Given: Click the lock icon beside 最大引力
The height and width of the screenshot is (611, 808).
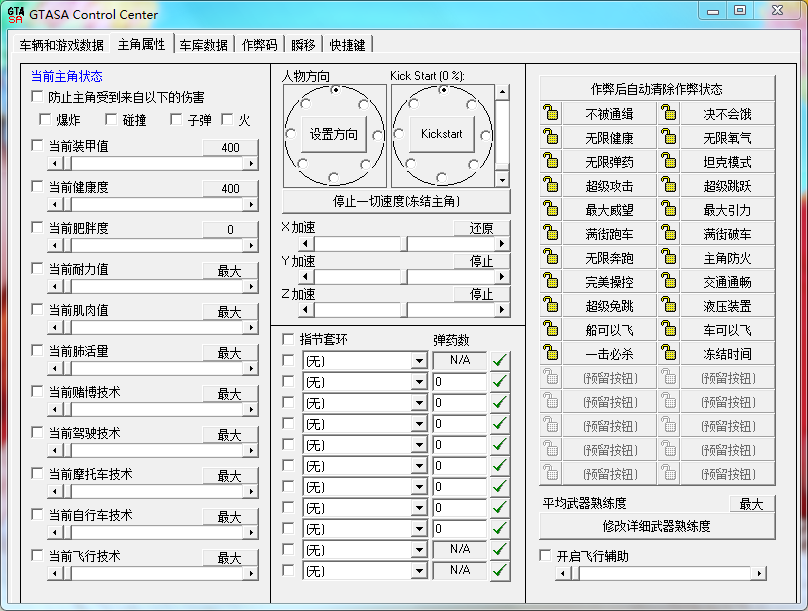Looking at the screenshot, I should [668, 210].
